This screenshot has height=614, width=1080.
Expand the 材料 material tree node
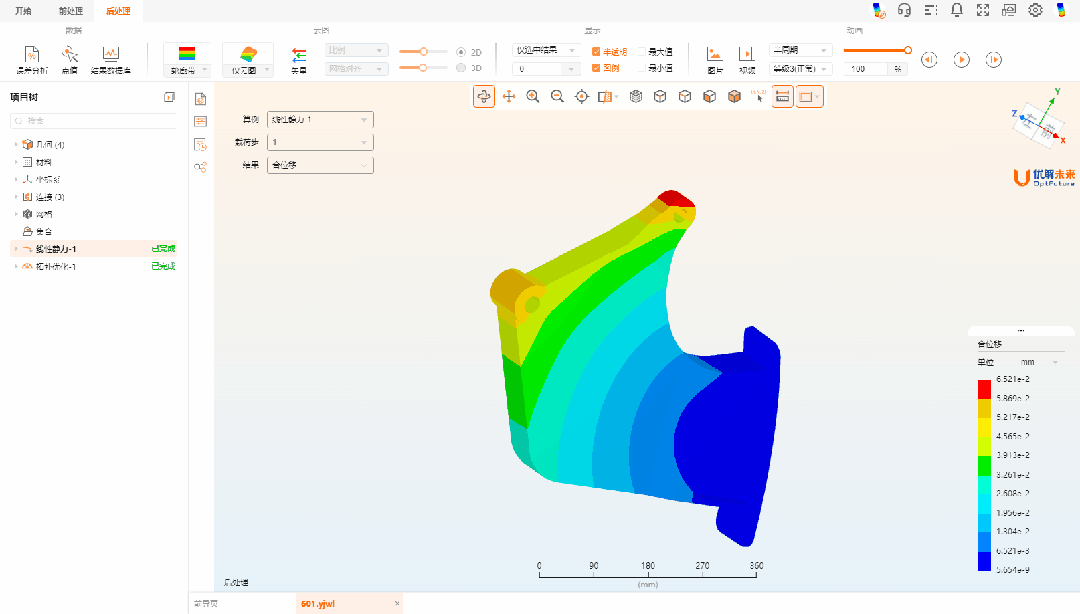16,162
